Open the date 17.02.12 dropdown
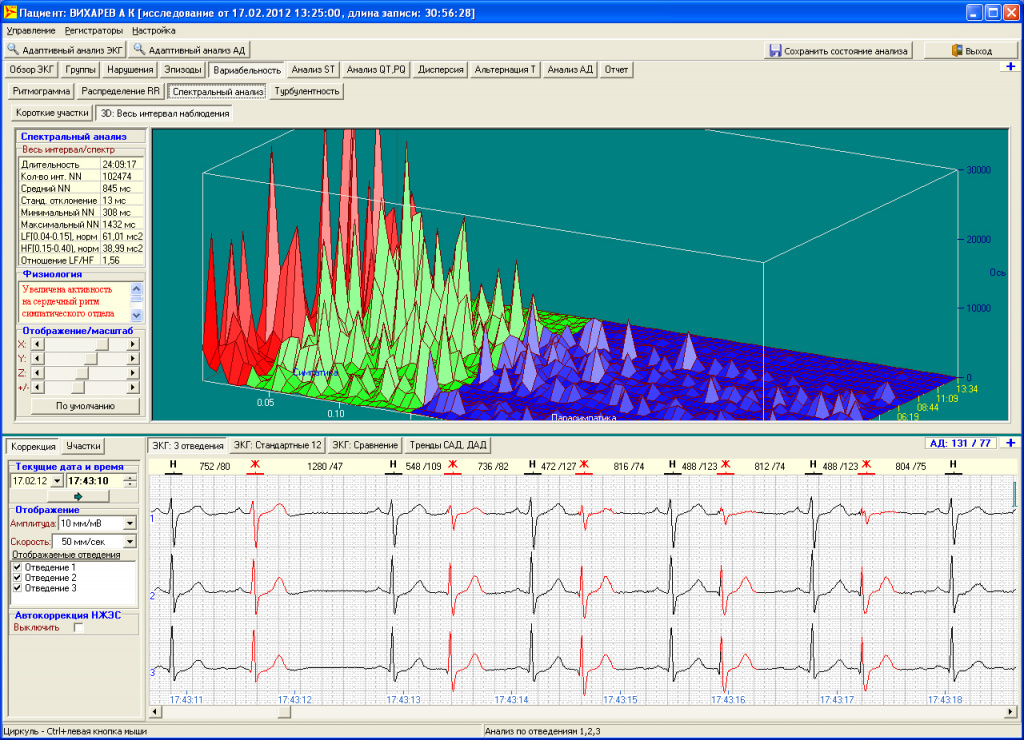1024x740 pixels. pos(57,481)
